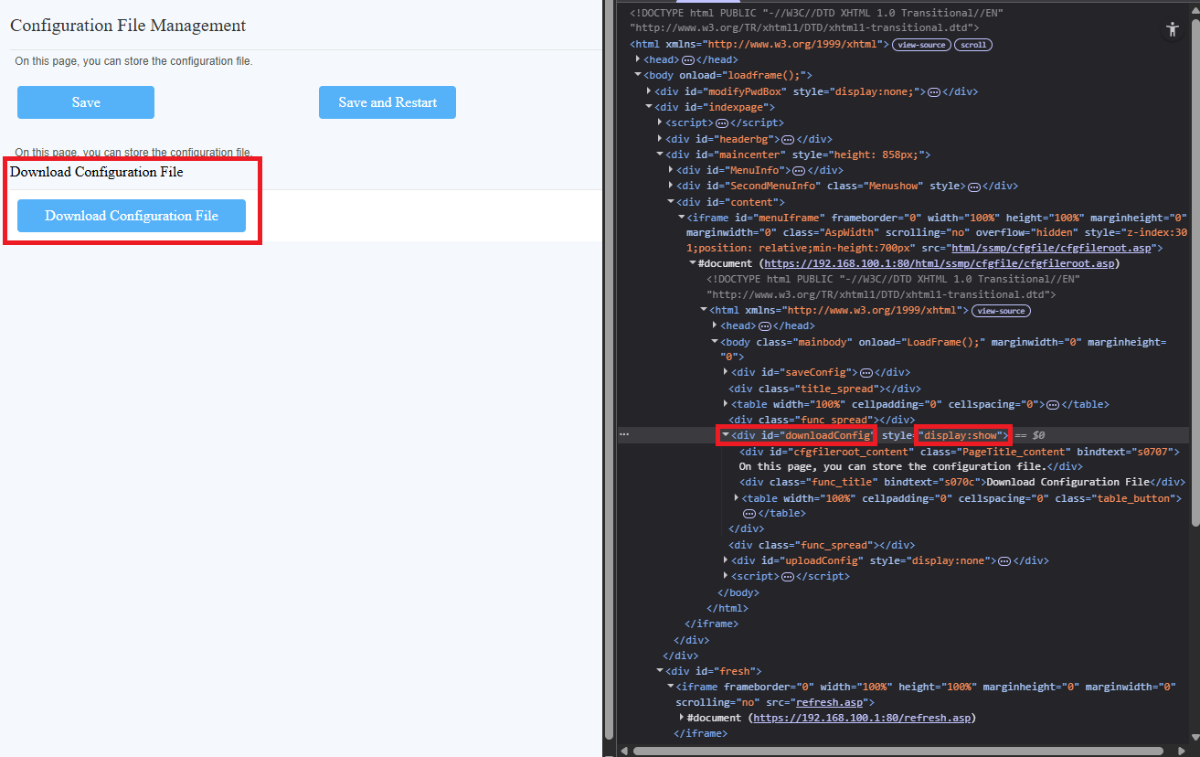1200x757 pixels.
Task: Click the top view-source badge beside the html tag
Action: point(920,45)
